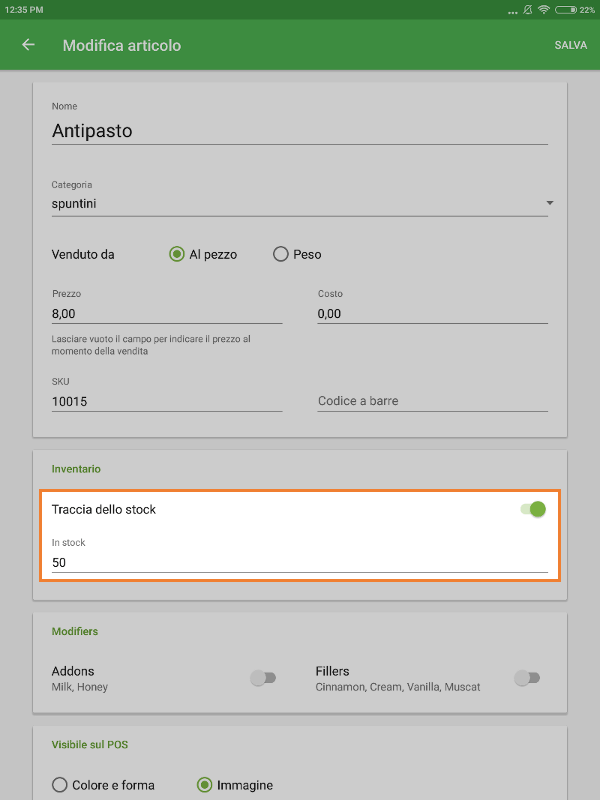Tap the back arrow to exit editing
This screenshot has height=800, width=600.
(x=27, y=45)
